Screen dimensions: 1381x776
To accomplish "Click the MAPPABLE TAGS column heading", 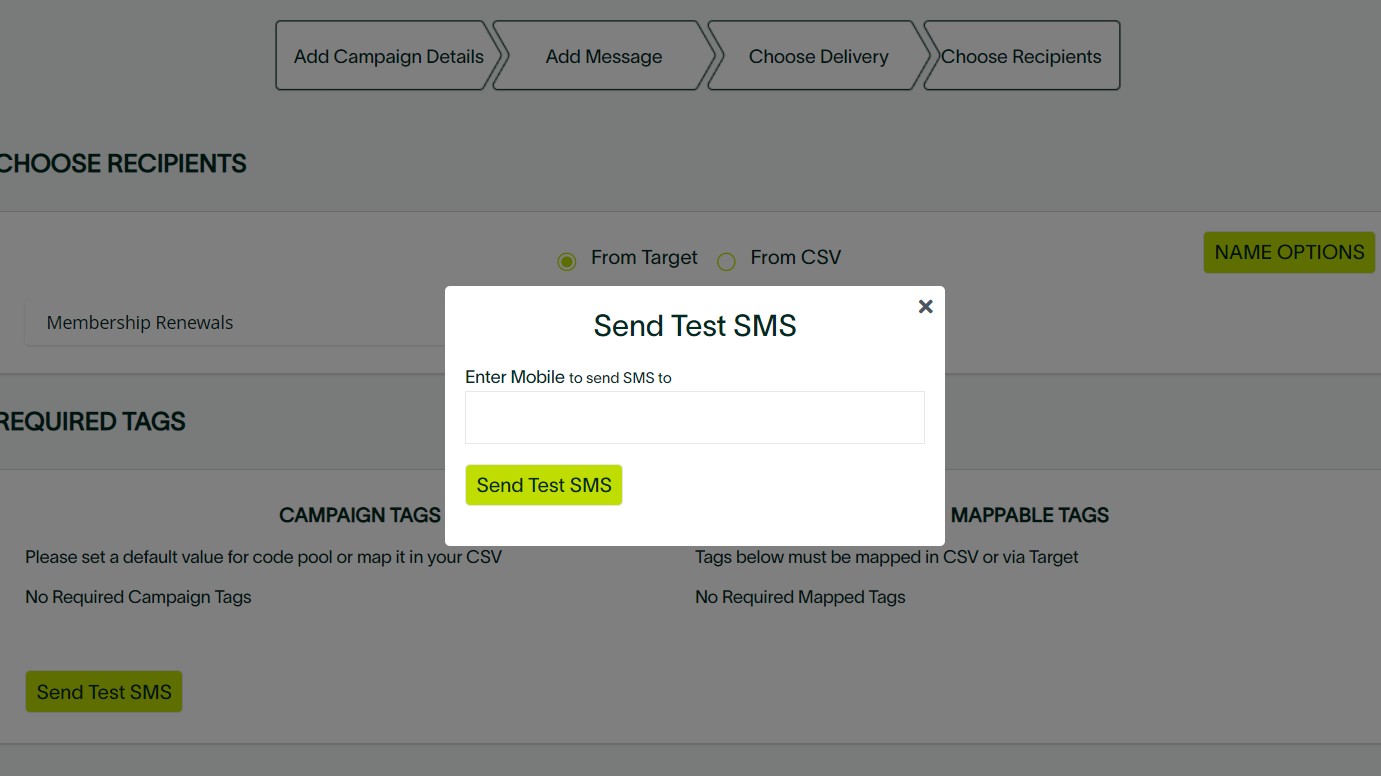I will click(x=1031, y=514).
